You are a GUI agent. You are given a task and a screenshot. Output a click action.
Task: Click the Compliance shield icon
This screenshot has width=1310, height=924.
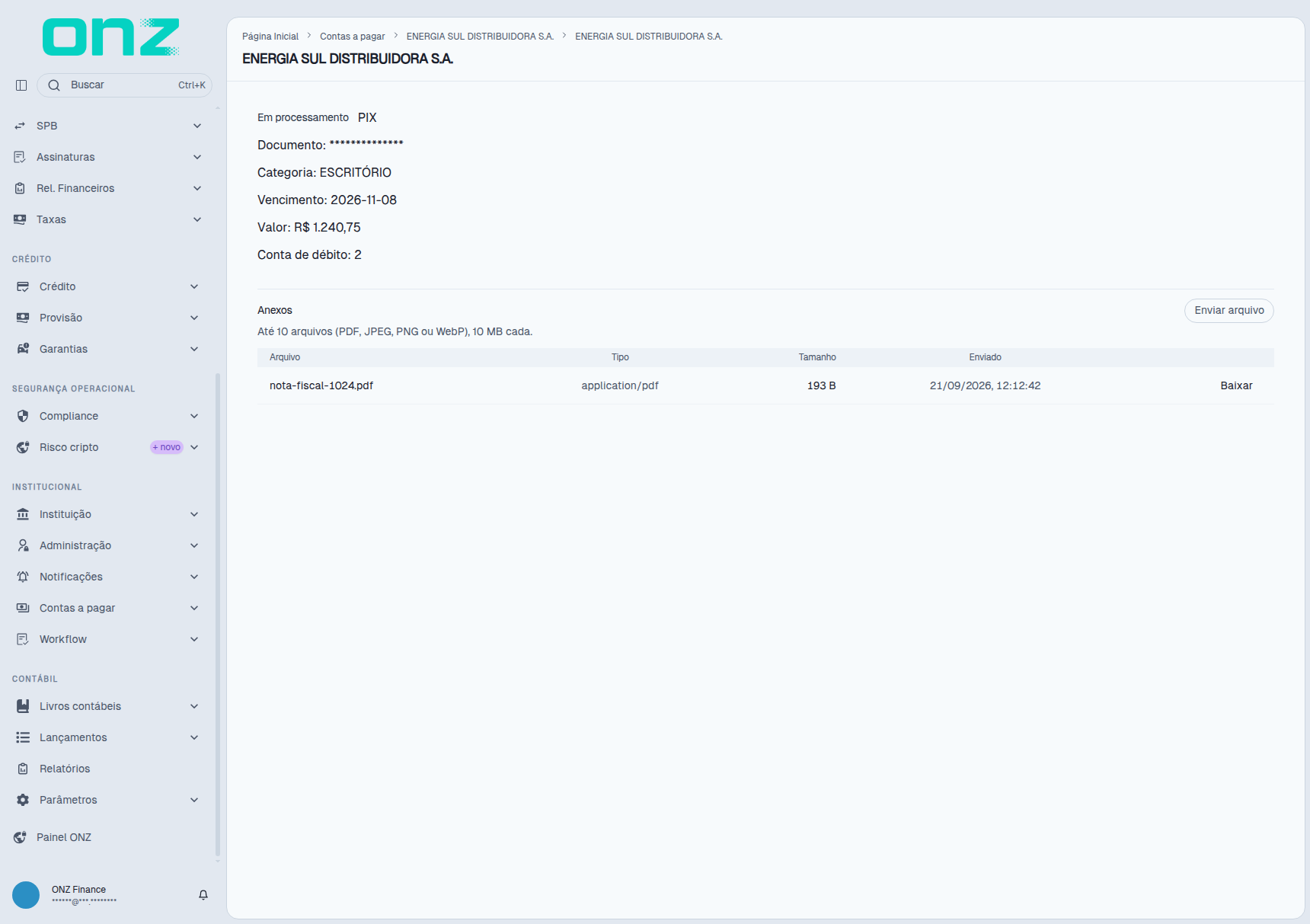[x=23, y=416]
